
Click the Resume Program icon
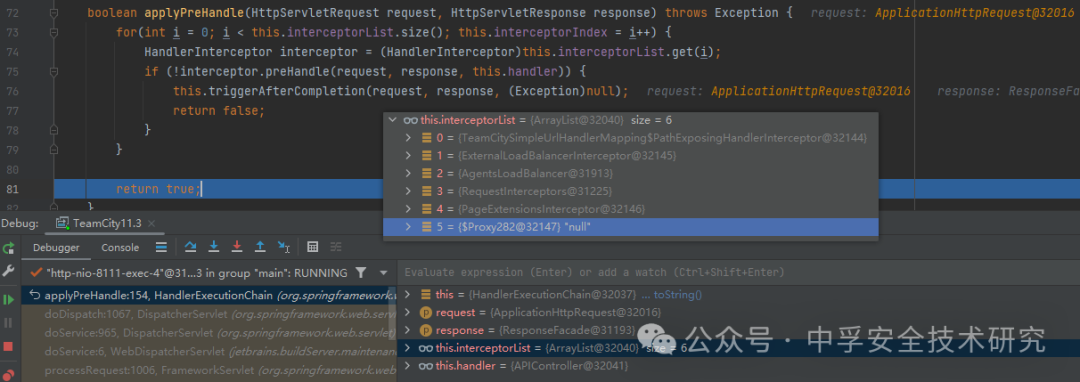click(x=8, y=299)
